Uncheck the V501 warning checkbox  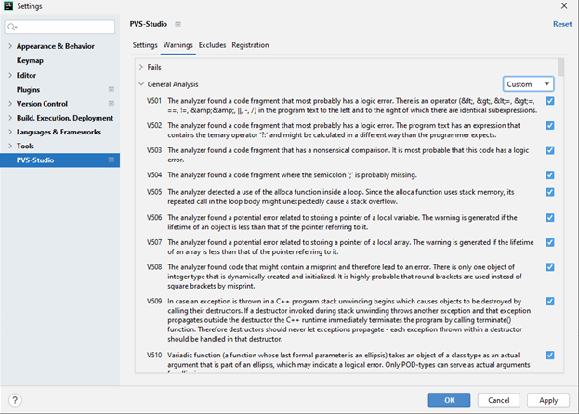pyautogui.click(x=550, y=101)
